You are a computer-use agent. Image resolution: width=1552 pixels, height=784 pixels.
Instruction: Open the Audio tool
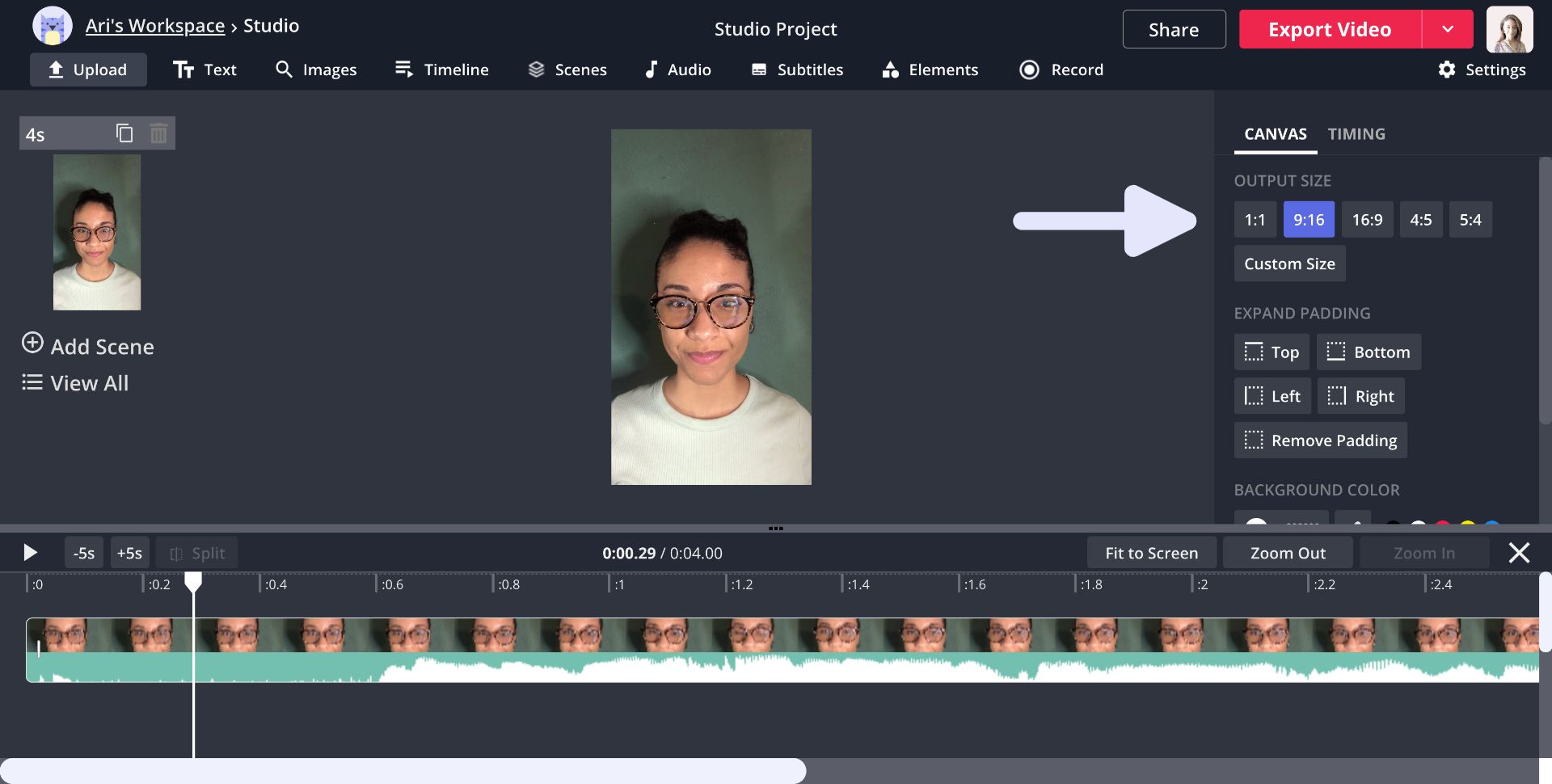coord(677,70)
